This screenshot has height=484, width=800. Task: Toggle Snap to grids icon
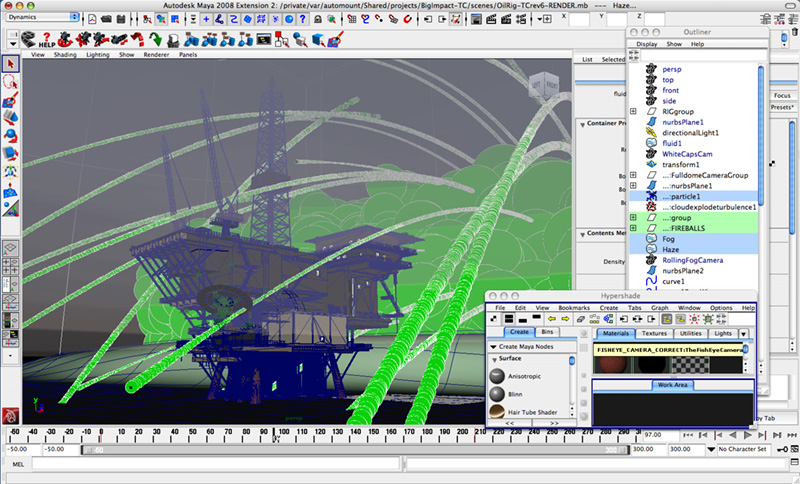pos(352,19)
